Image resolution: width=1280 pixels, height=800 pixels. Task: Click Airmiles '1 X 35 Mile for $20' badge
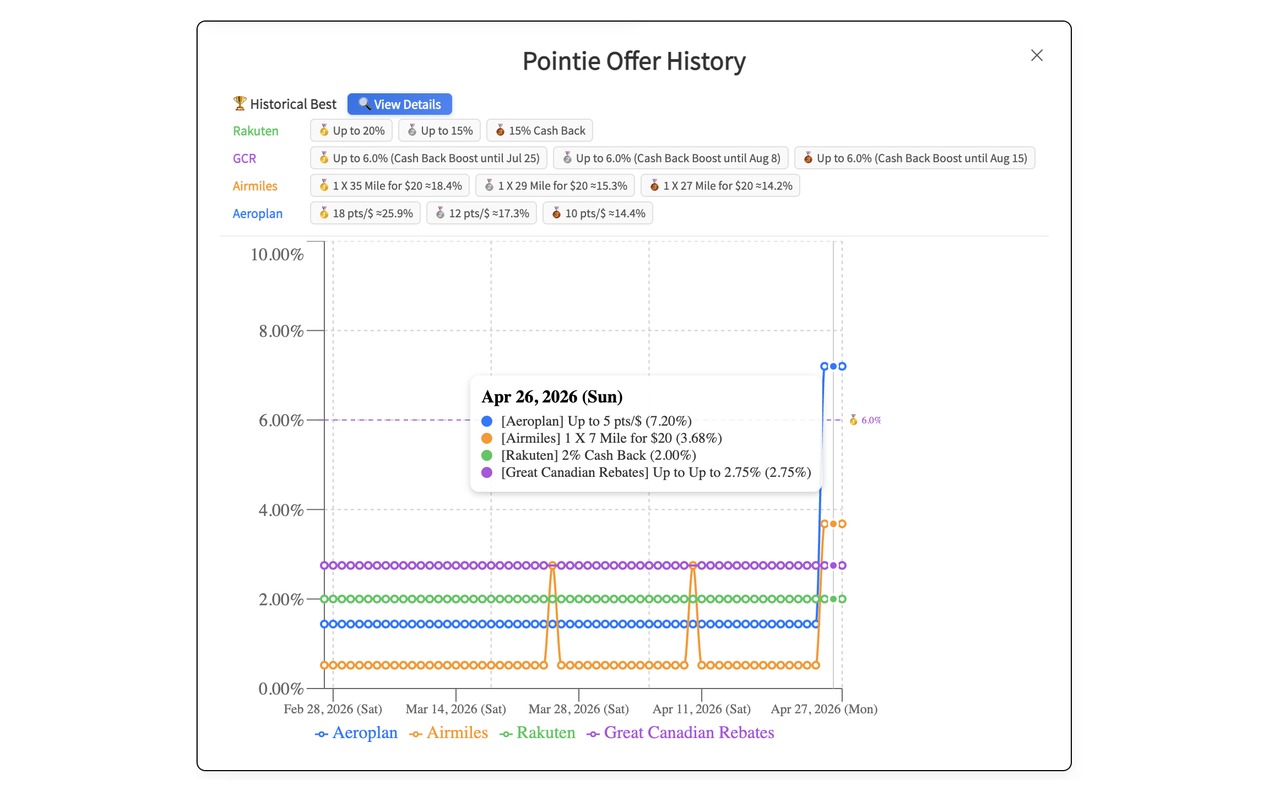[x=390, y=186]
